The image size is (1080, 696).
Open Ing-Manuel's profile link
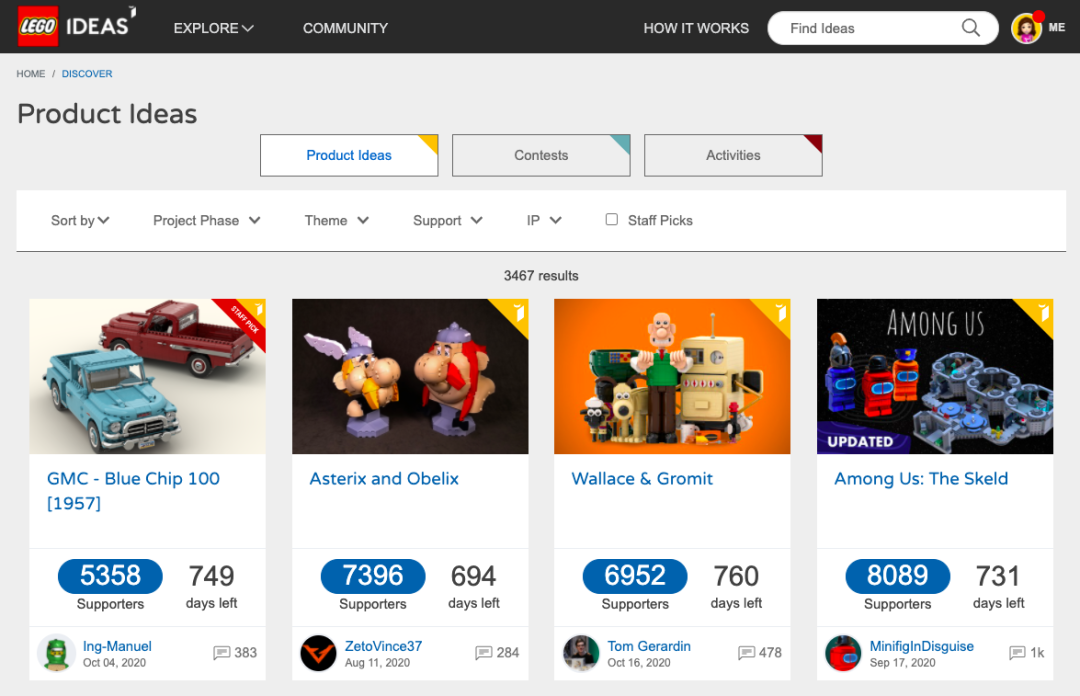(117, 646)
